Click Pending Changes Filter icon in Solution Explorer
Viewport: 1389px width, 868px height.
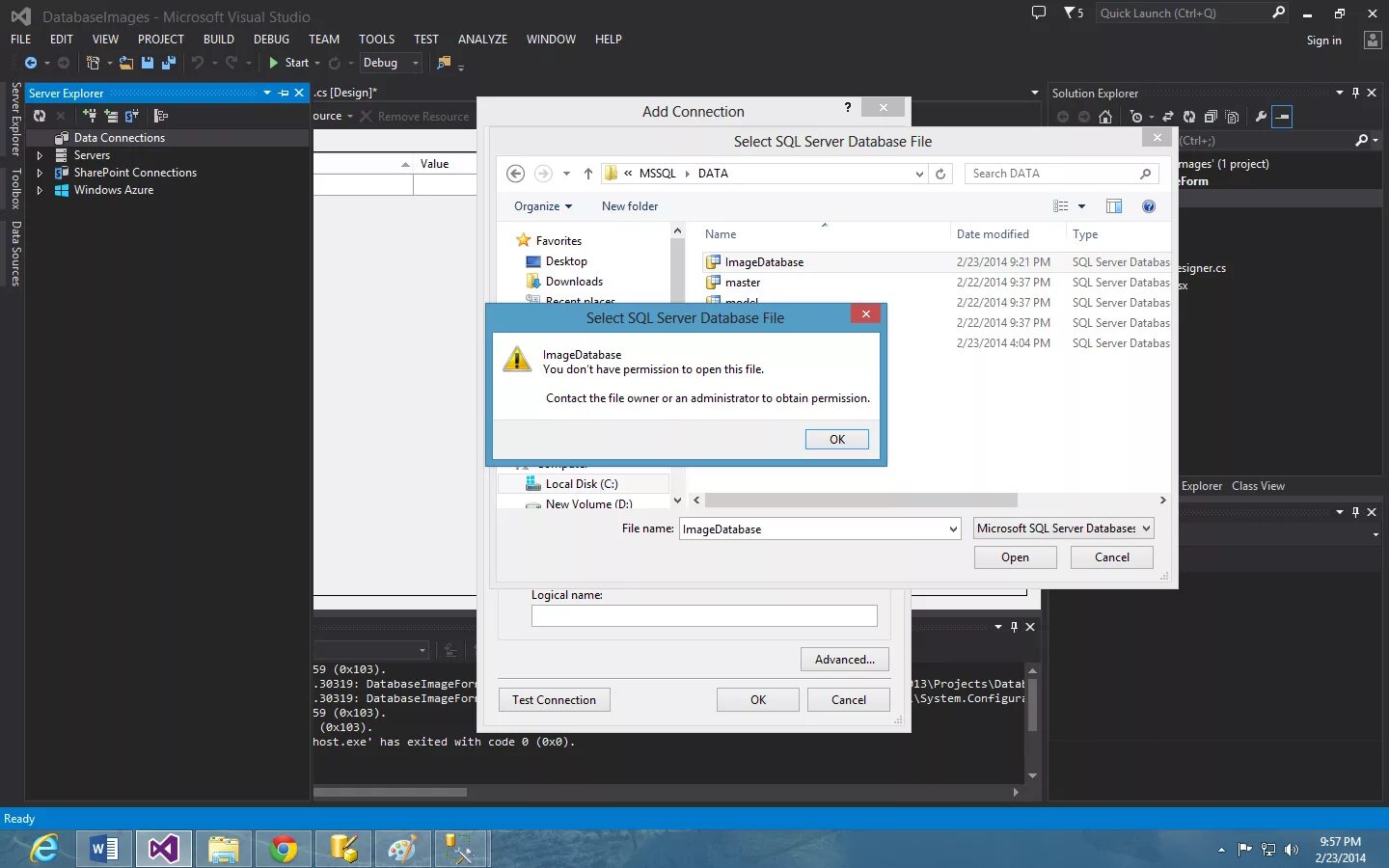pyautogui.click(x=1136, y=117)
